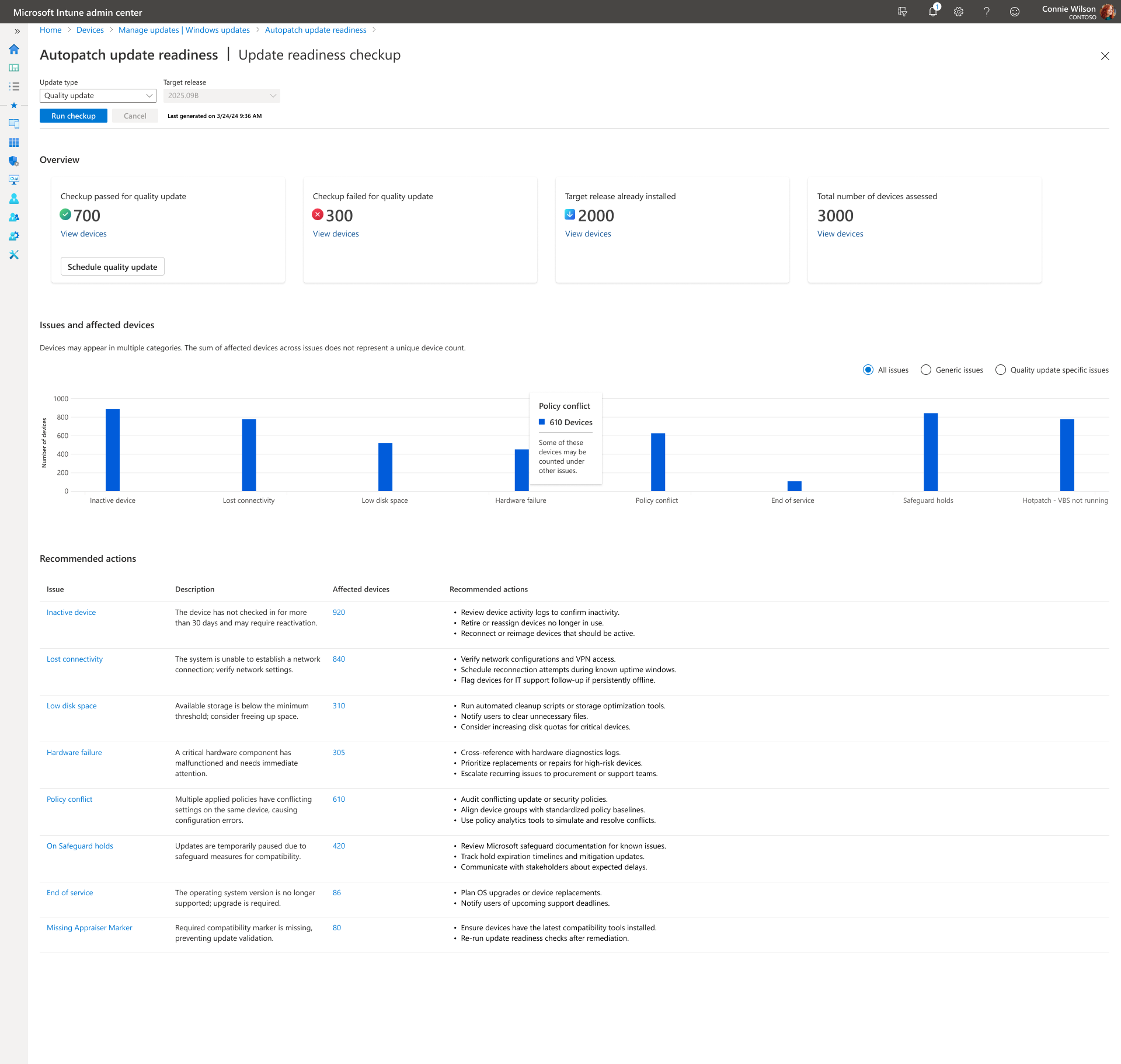Select Quality update specific issues radio
Screen dimensions: 1121x1064
tap(1001, 370)
